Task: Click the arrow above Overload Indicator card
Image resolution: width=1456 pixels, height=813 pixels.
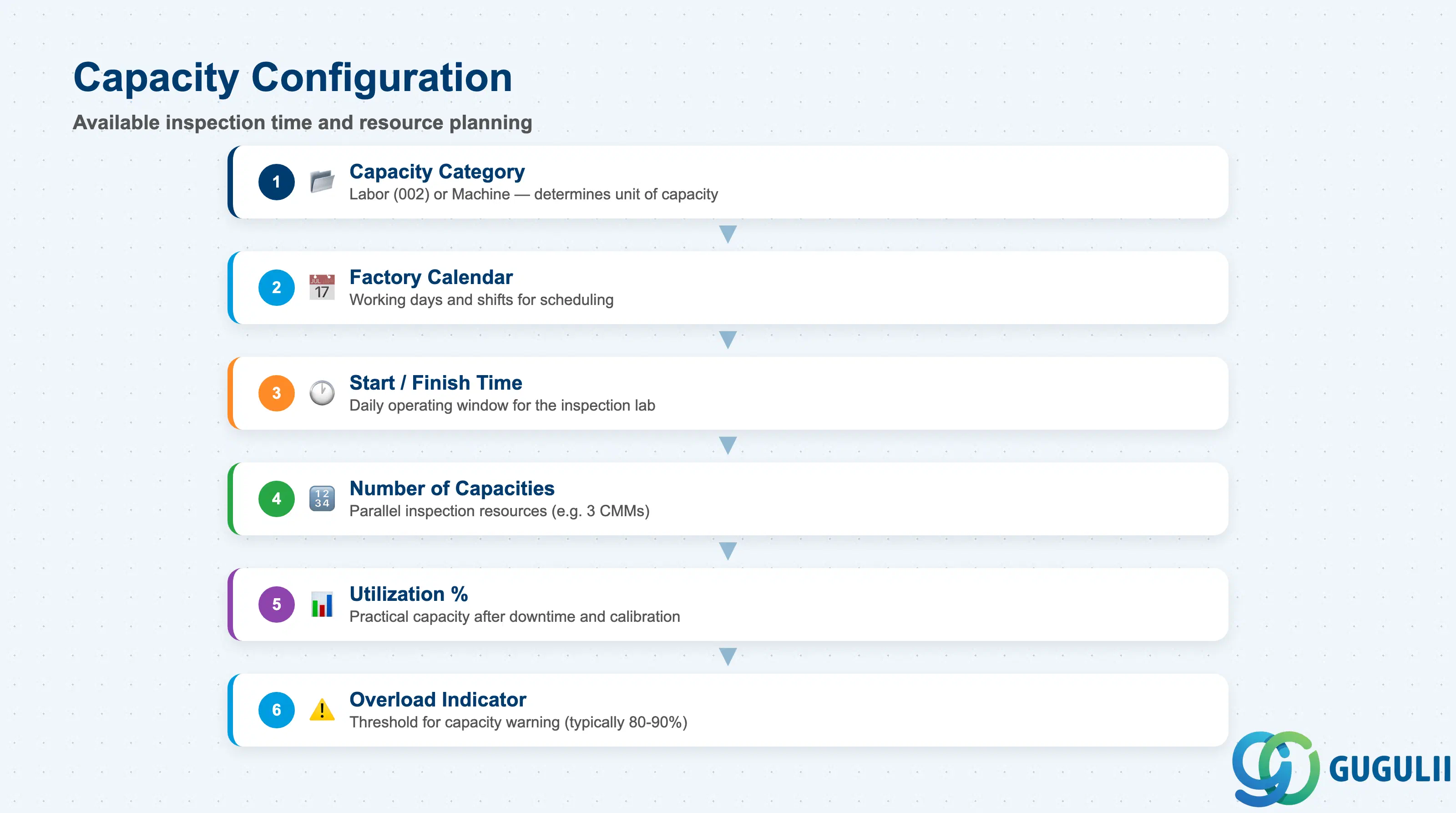Action: pos(728,656)
